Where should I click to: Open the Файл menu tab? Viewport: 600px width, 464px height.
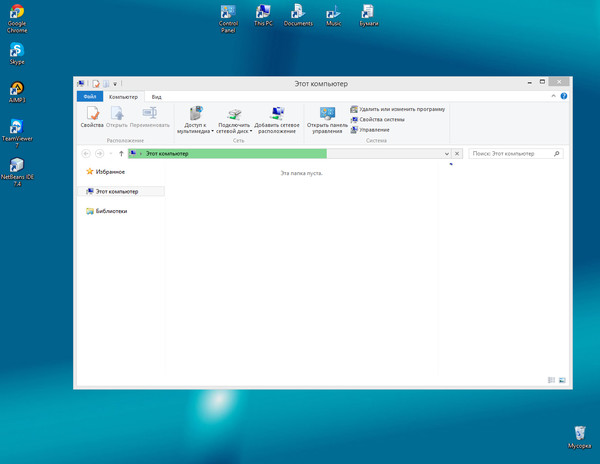90,96
